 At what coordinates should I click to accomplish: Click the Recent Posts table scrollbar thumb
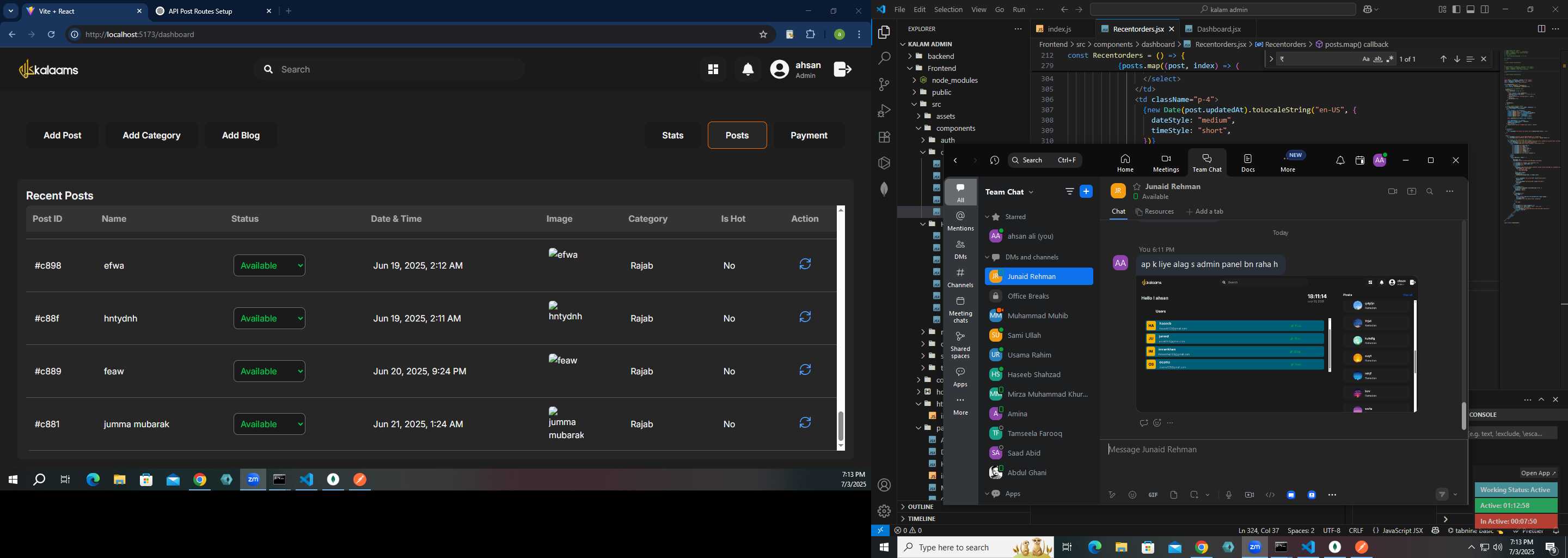[841, 426]
